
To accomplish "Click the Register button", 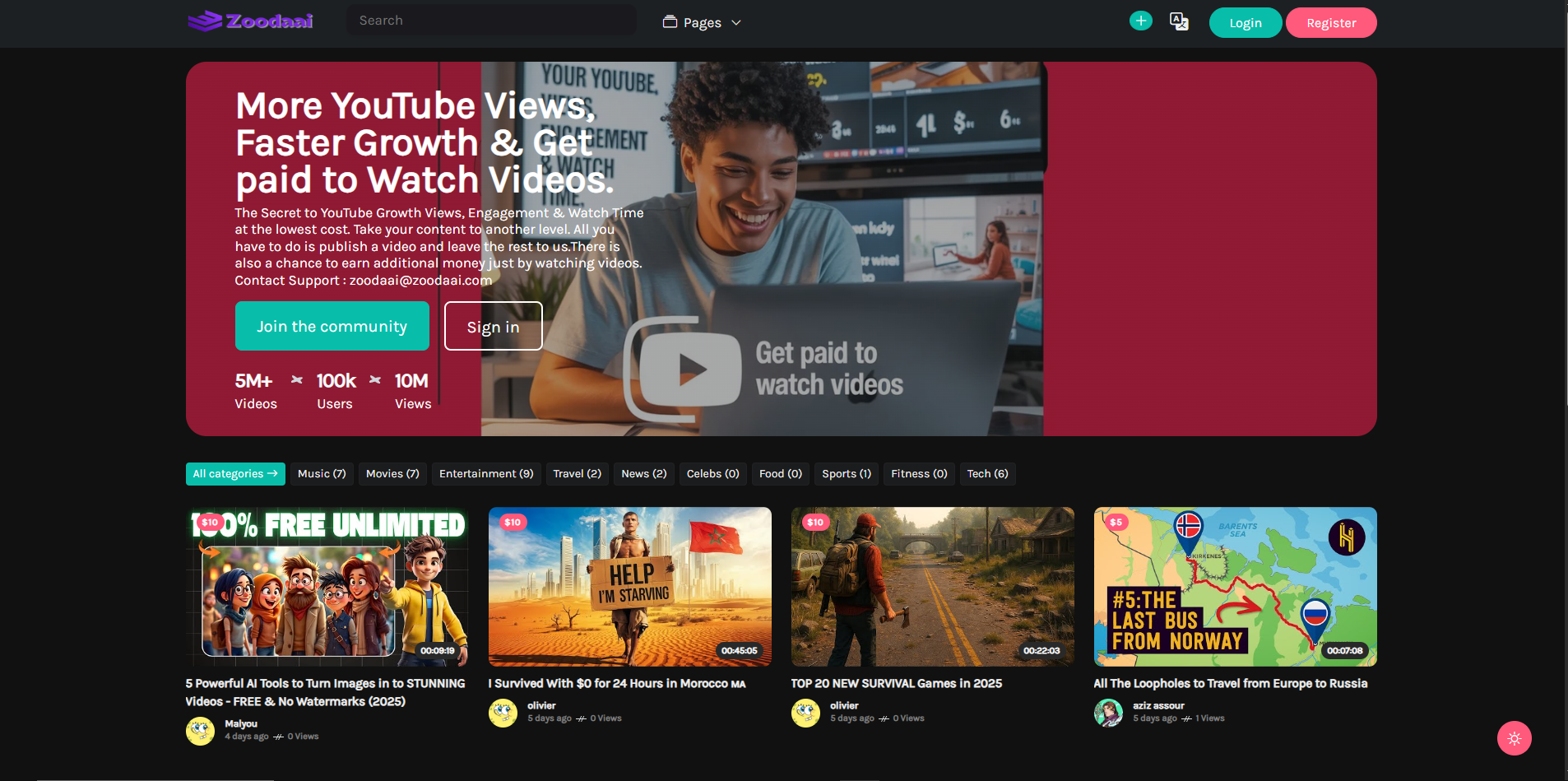I will tap(1330, 22).
